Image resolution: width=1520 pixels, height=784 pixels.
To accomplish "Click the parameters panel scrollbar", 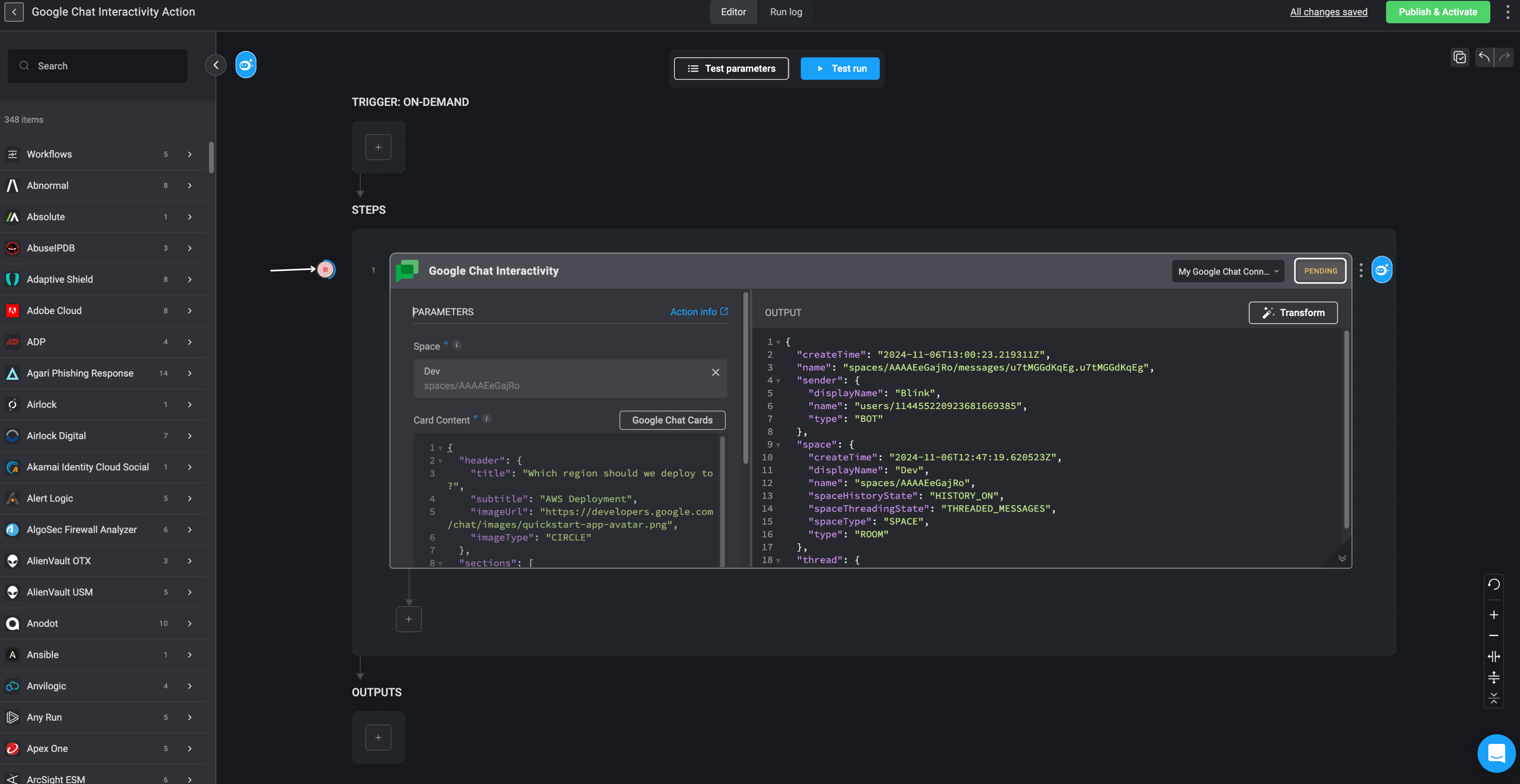I will tap(746, 377).
